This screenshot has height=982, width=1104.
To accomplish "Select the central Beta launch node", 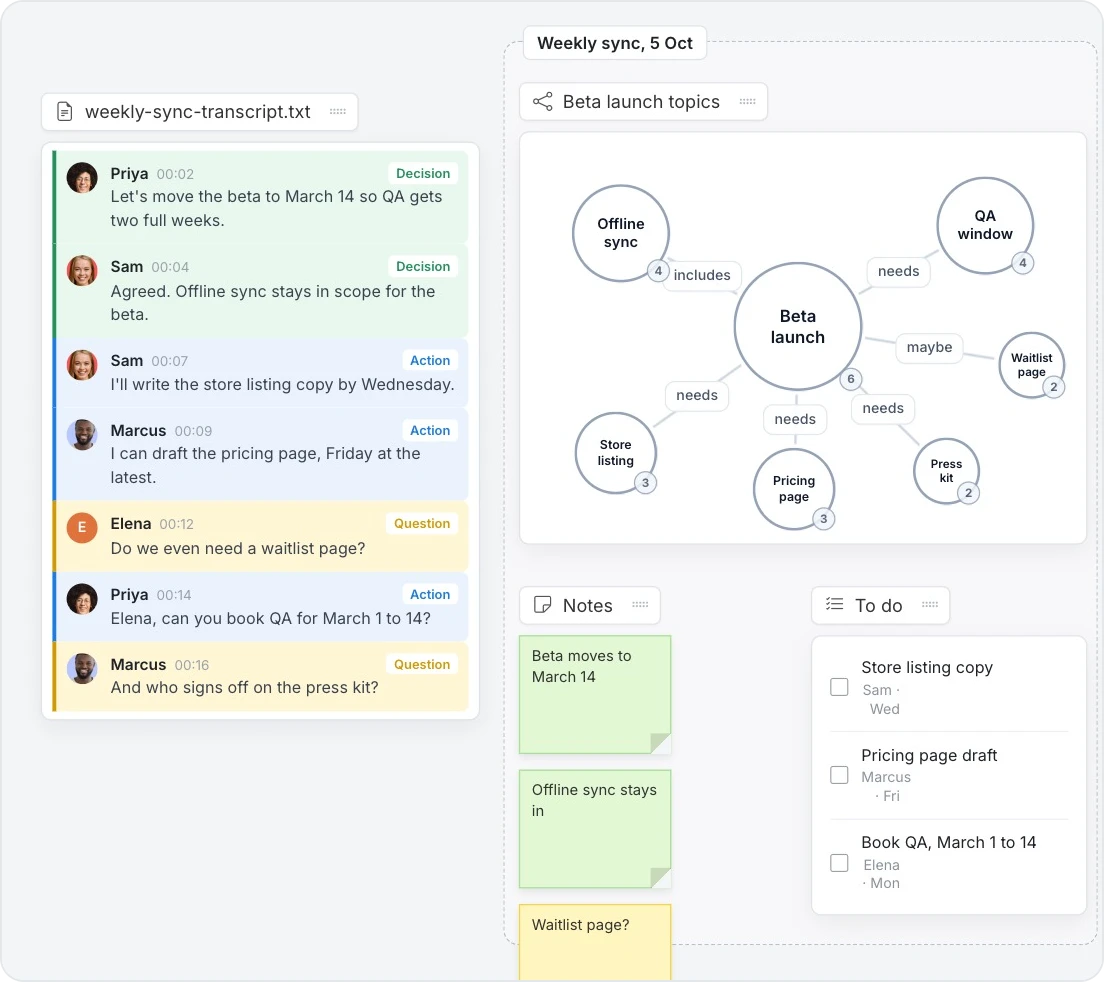I will (x=798, y=327).
